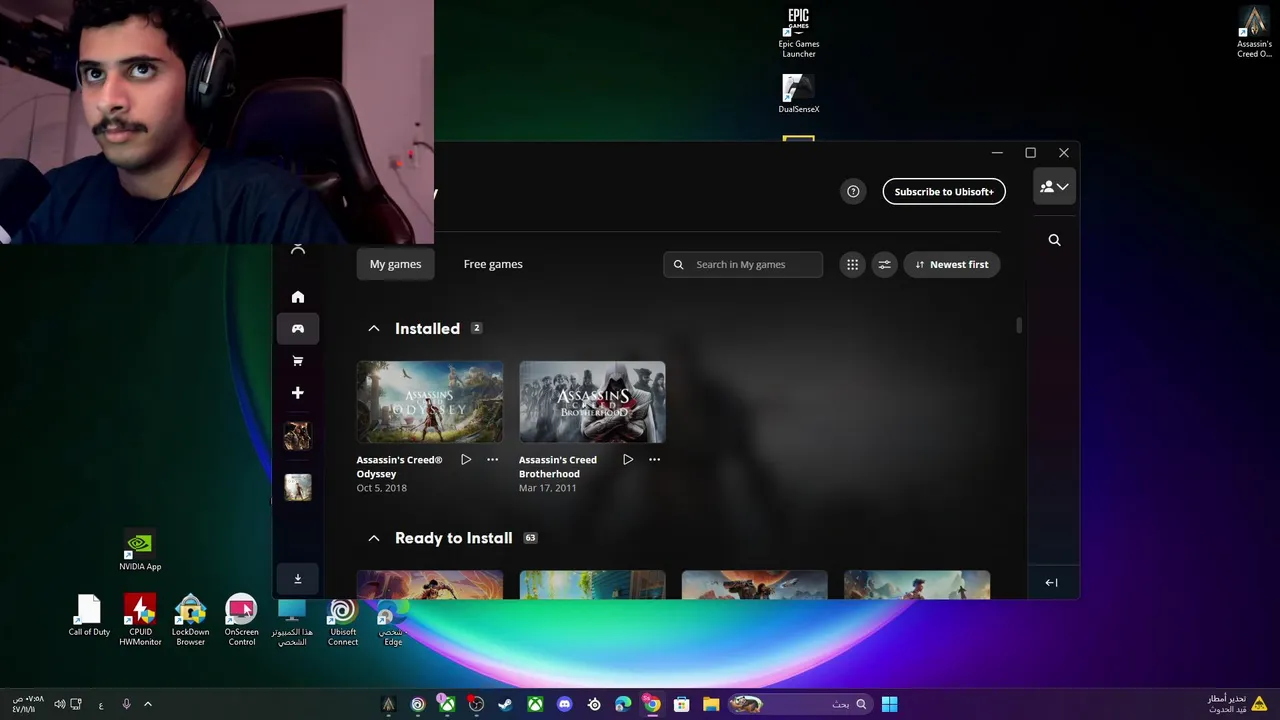Click the Installed count badge 2
The image size is (1280, 720).
pos(476,328)
